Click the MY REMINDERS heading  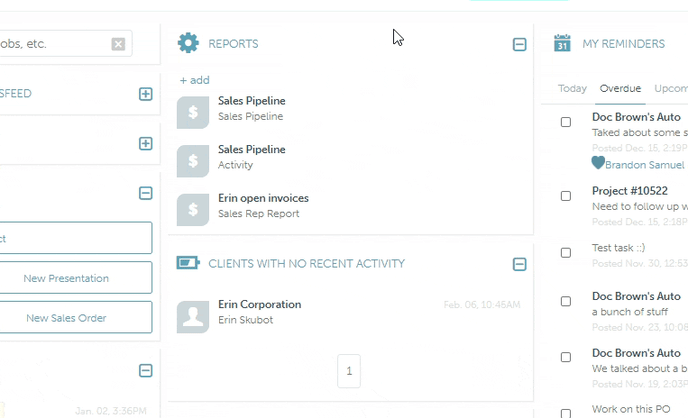click(624, 44)
